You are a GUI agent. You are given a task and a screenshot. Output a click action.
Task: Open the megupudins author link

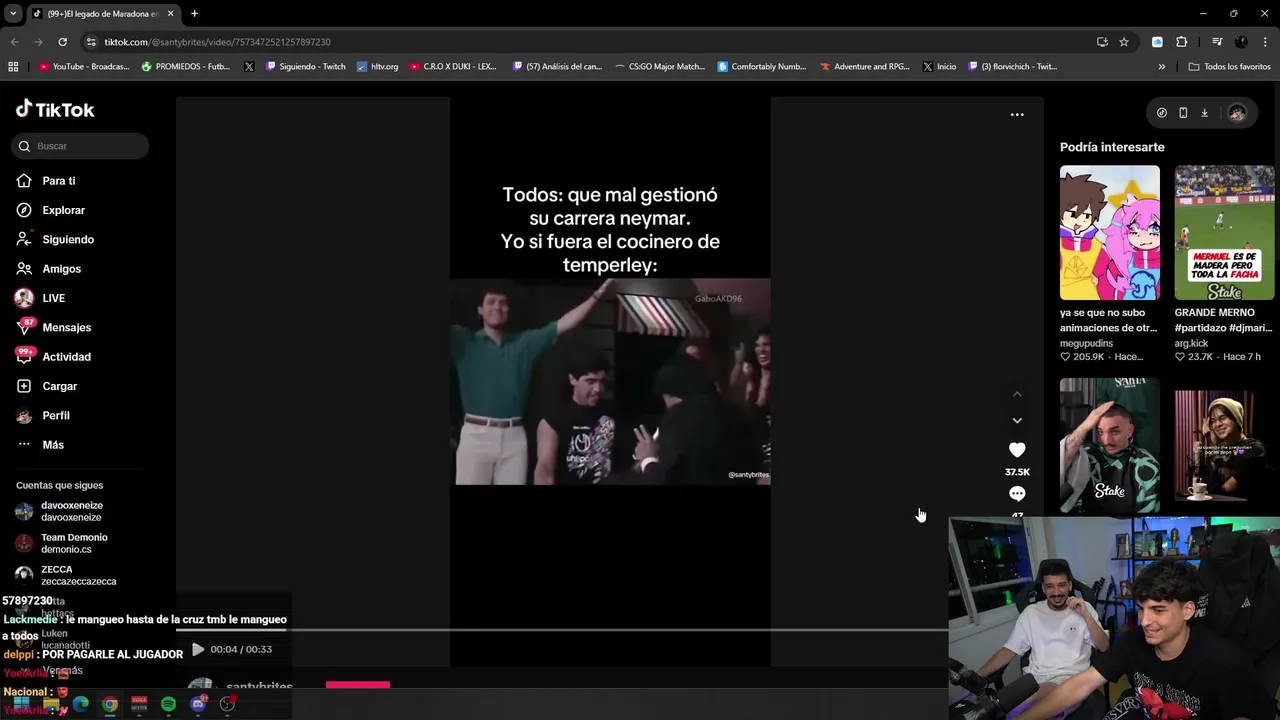tap(1086, 343)
